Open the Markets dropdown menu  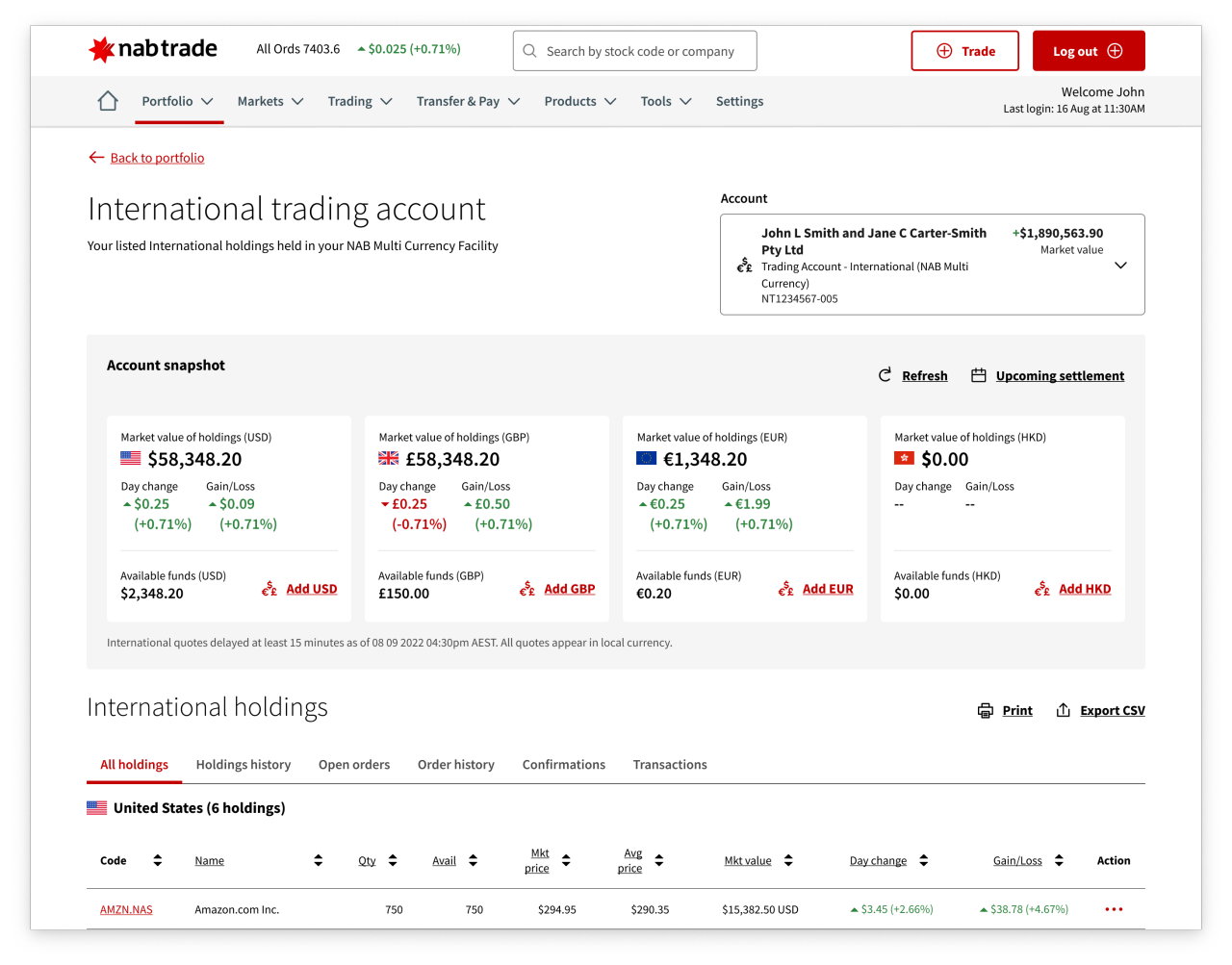click(x=269, y=101)
